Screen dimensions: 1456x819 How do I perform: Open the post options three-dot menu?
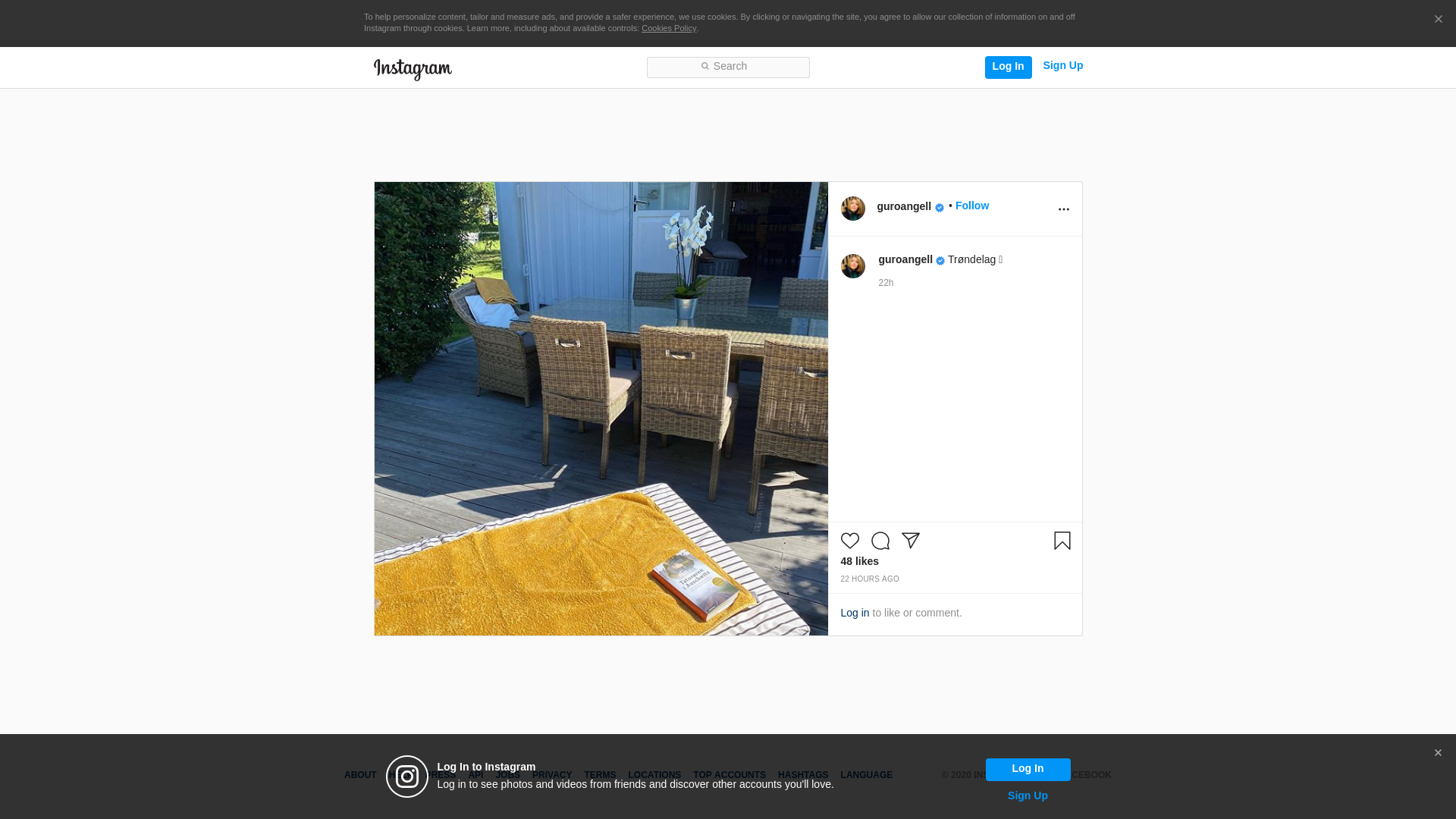pos(1063,209)
